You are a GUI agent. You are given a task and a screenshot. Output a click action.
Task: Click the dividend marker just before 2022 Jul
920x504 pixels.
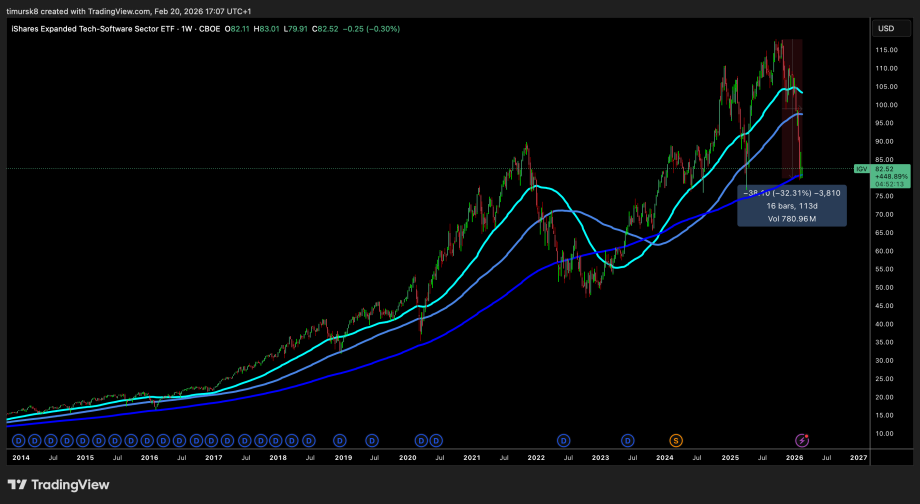[x=564, y=439]
